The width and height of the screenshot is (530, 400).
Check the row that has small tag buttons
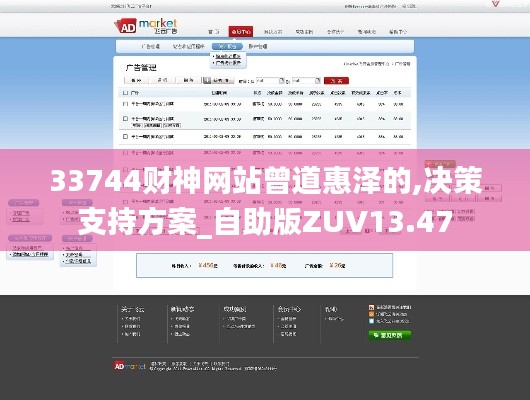pos(125,119)
